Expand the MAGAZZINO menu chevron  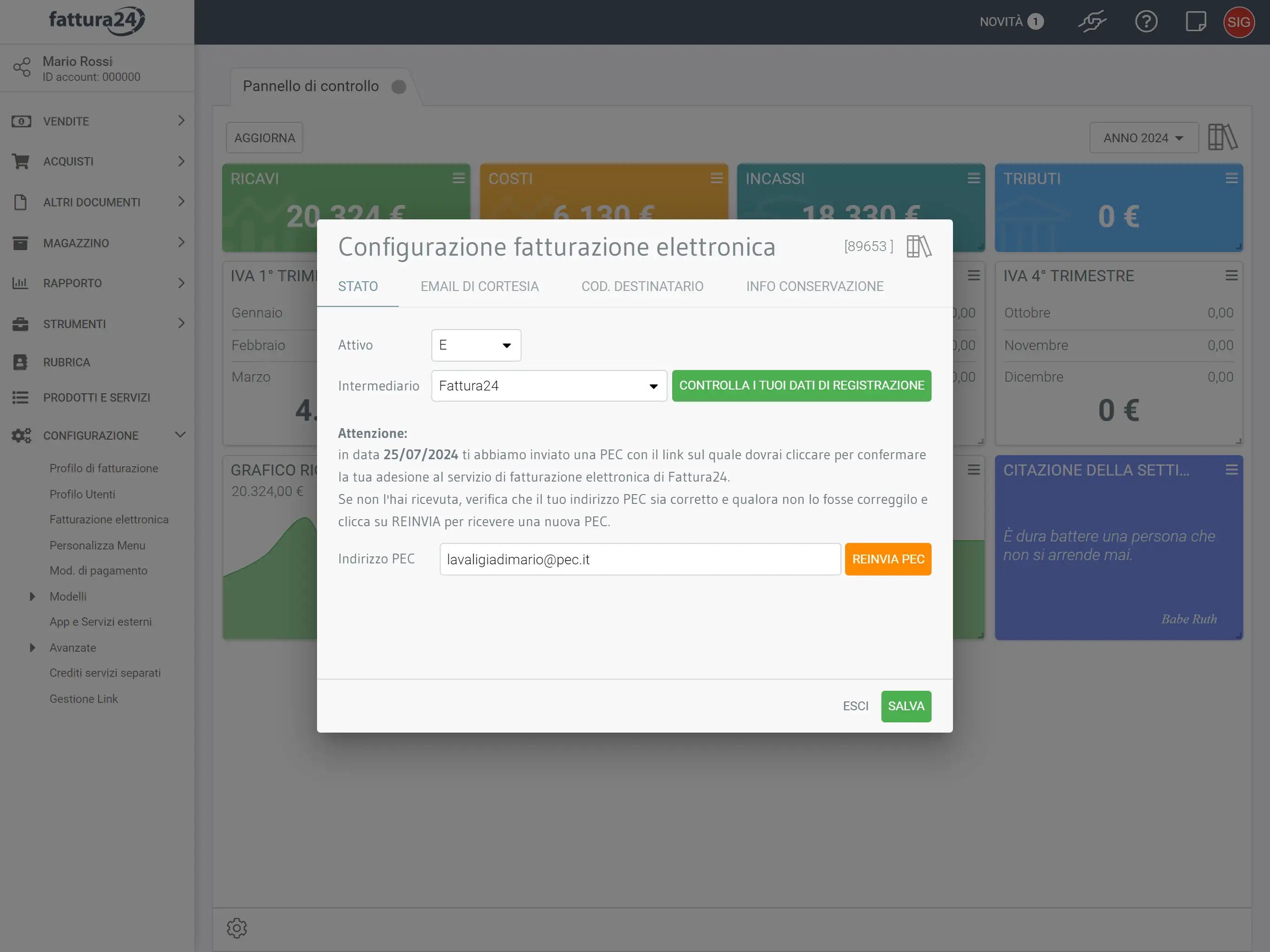(181, 242)
